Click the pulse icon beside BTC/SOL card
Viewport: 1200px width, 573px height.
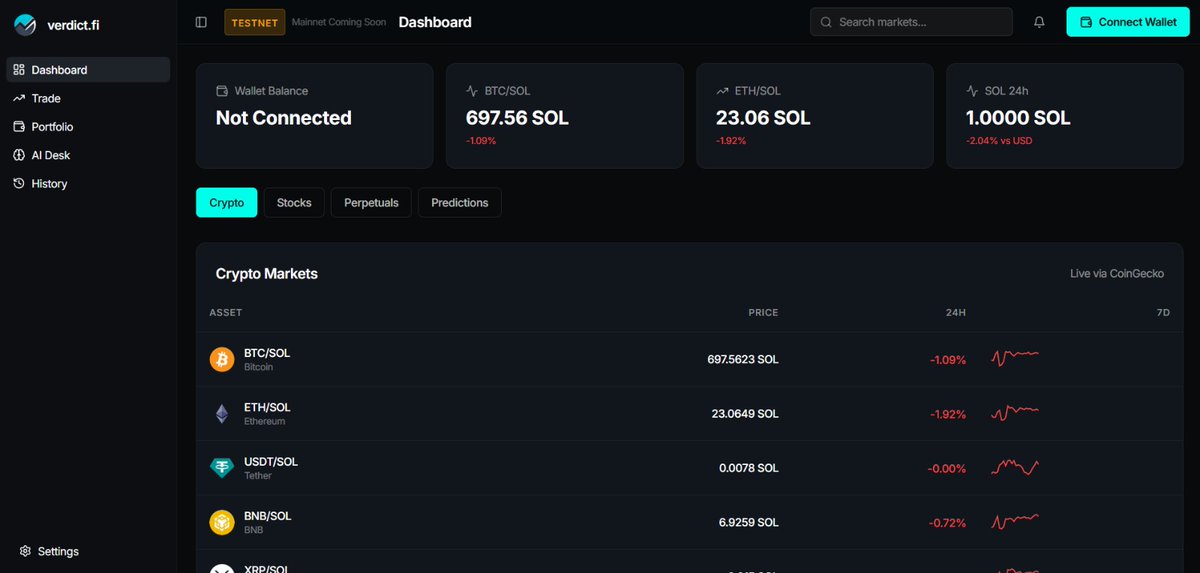[x=472, y=91]
